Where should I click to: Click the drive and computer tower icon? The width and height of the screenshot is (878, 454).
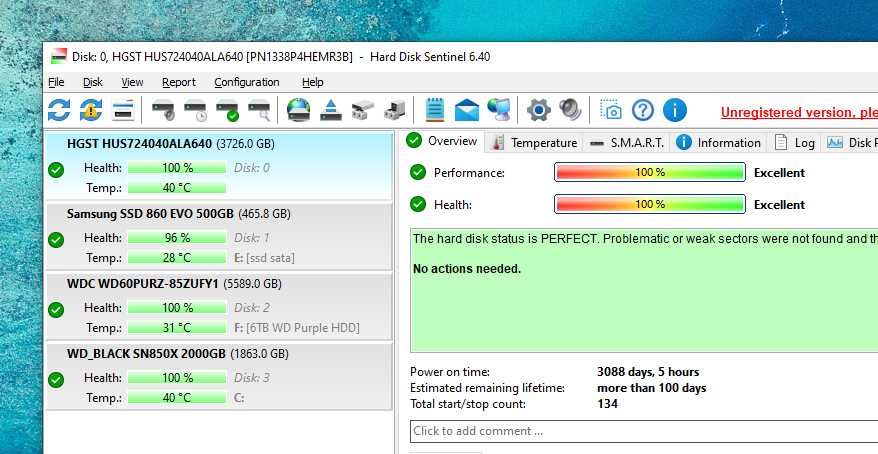pos(395,110)
